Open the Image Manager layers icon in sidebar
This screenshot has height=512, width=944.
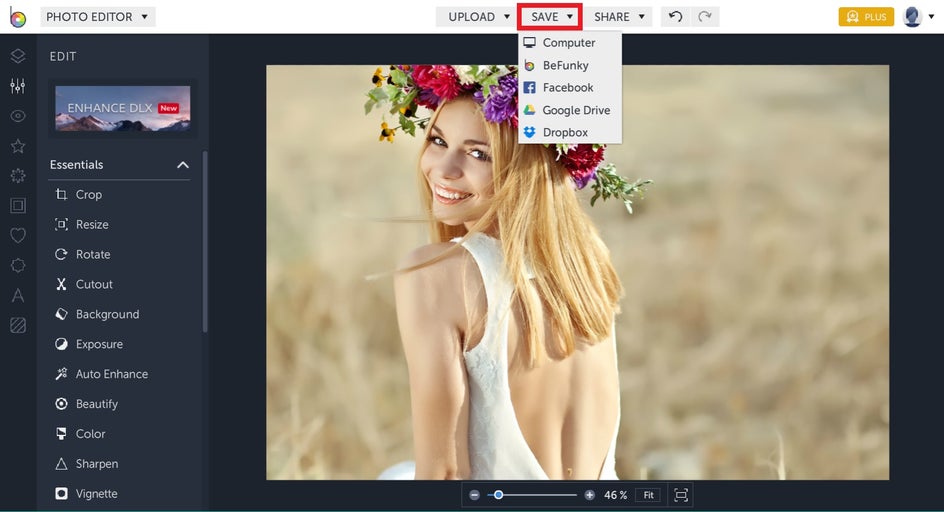tap(18, 56)
